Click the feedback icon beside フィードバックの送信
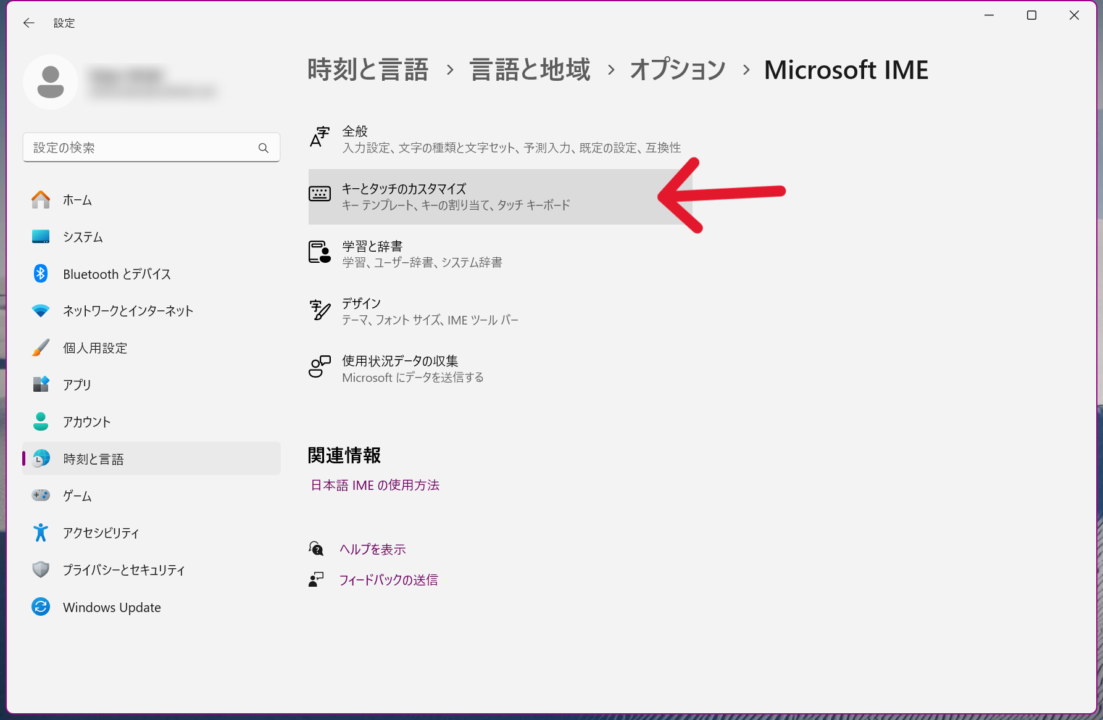Viewport: 1103px width, 720px height. click(x=316, y=579)
